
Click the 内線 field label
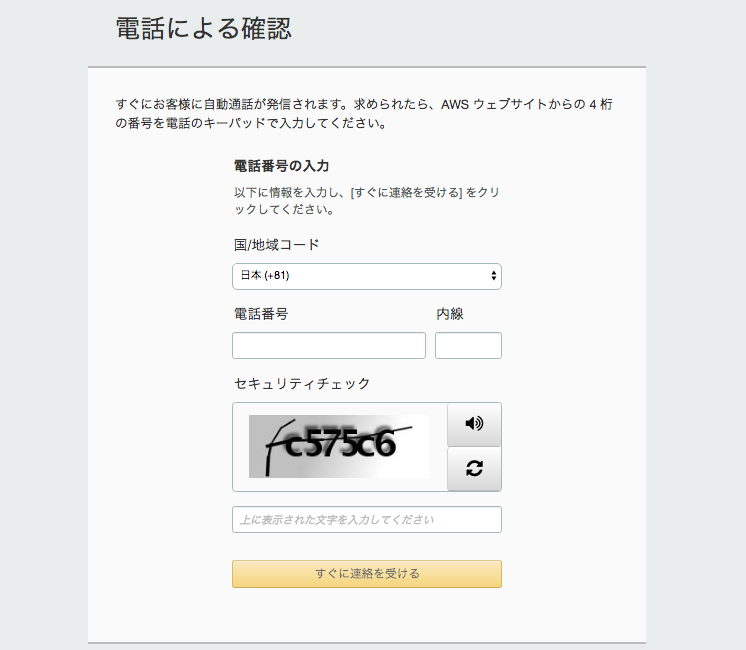point(450,314)
